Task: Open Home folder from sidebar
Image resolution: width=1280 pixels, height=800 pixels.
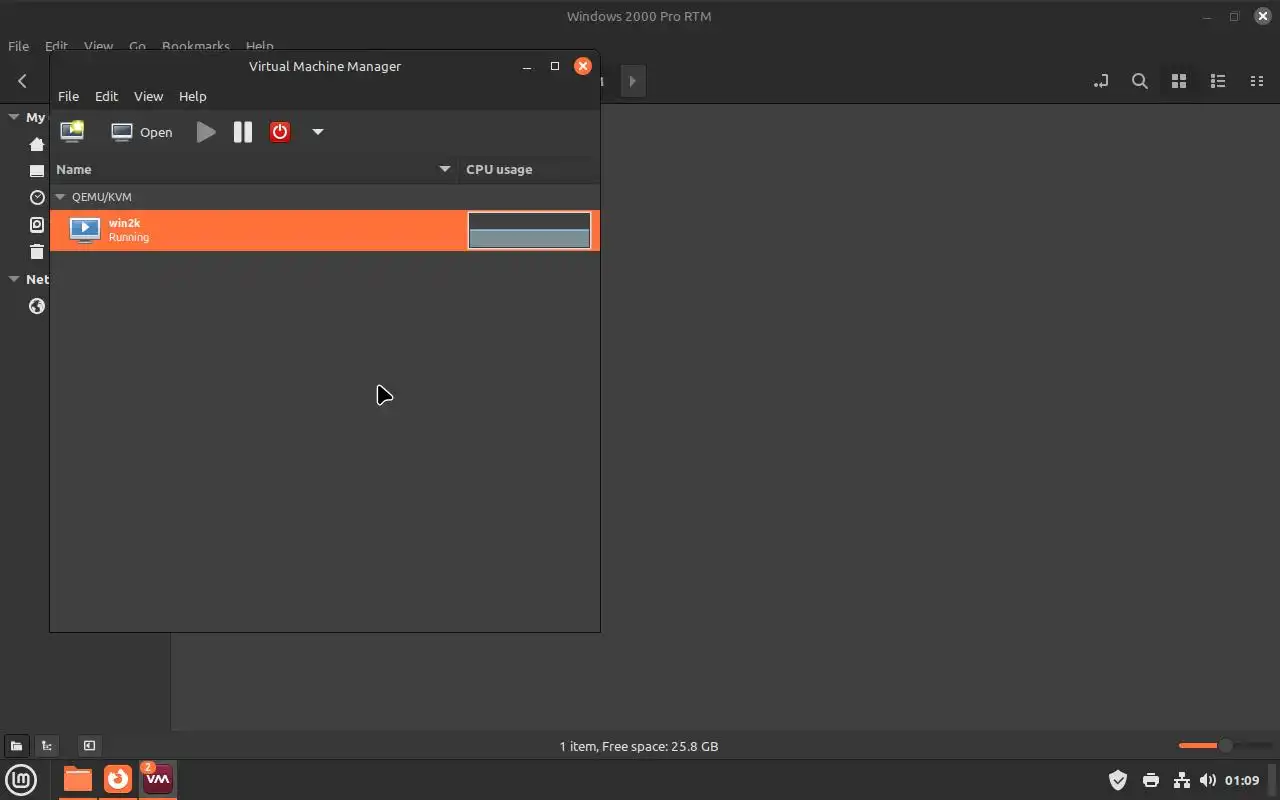Action: [37, 144]
